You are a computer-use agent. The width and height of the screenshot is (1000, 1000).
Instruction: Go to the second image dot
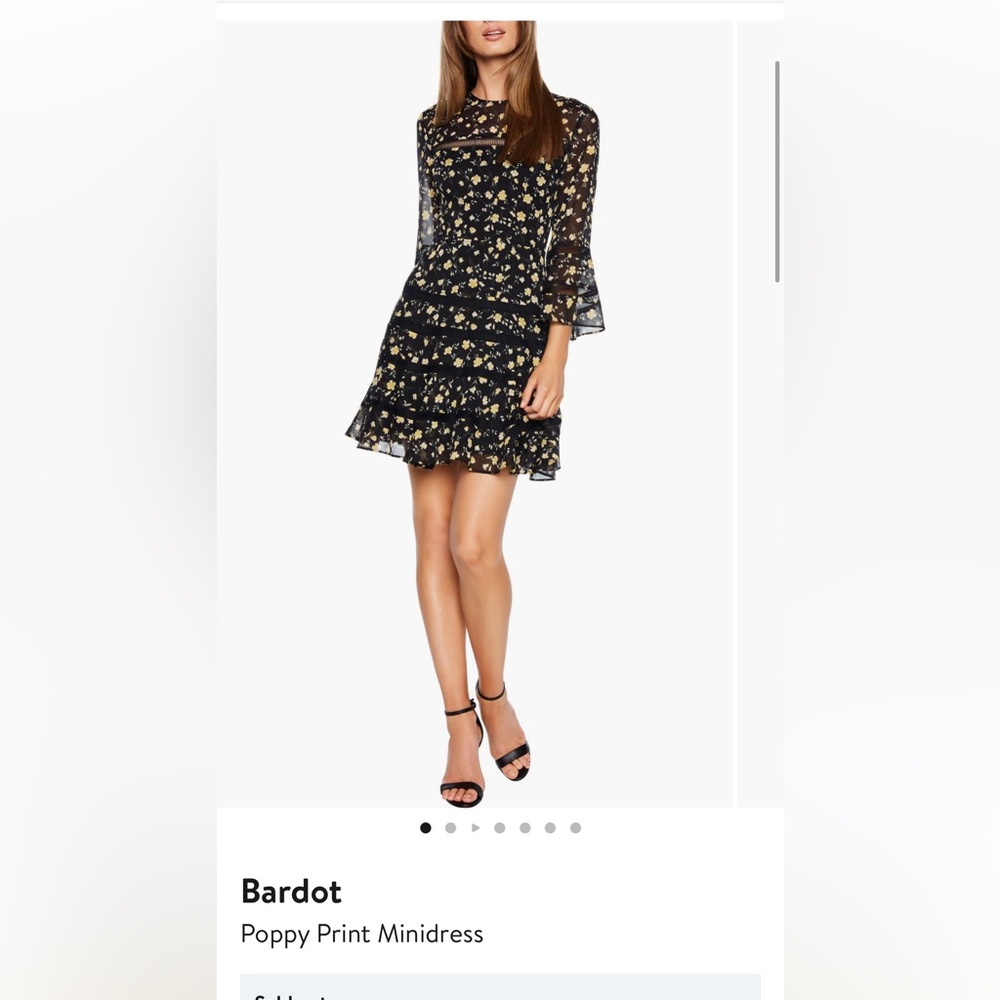tap(450, 828)
